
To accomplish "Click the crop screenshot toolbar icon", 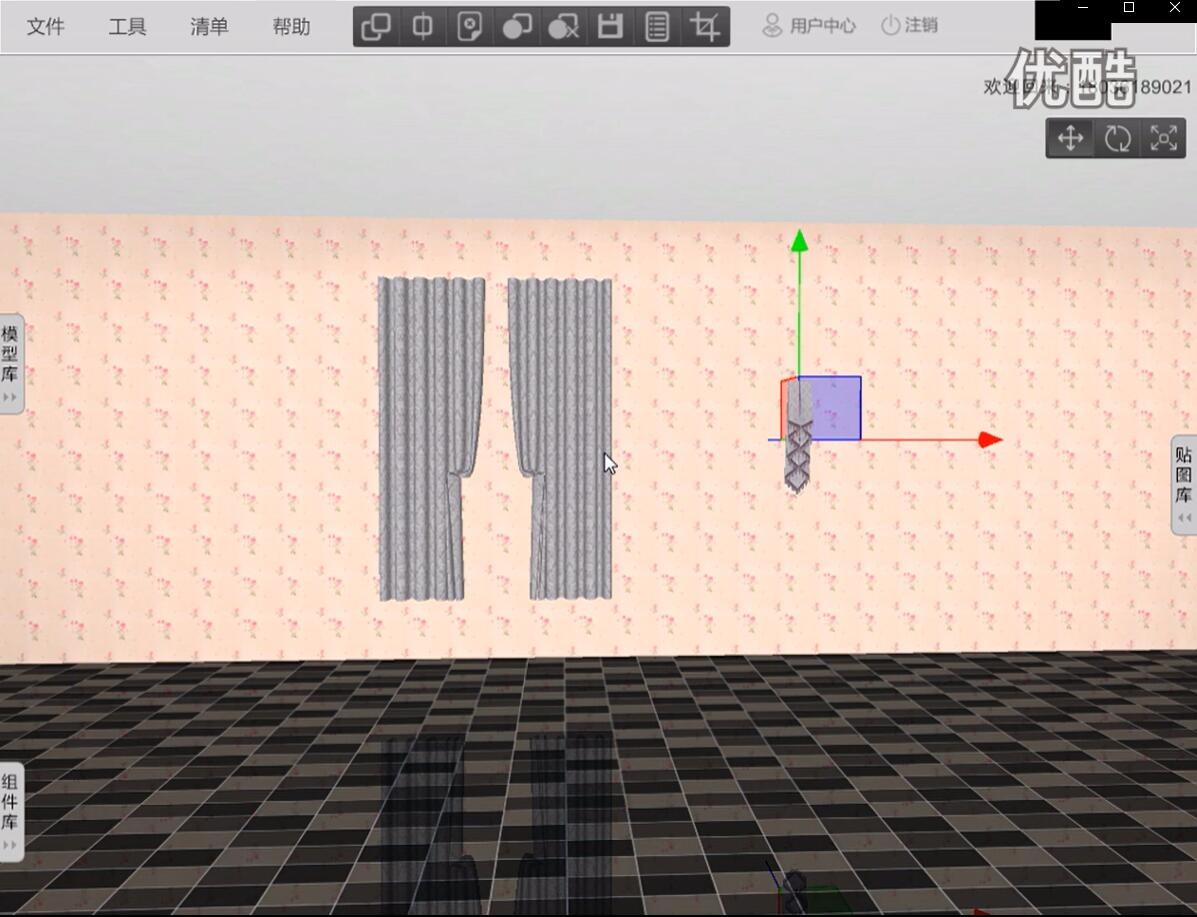I will pos(705,27).
